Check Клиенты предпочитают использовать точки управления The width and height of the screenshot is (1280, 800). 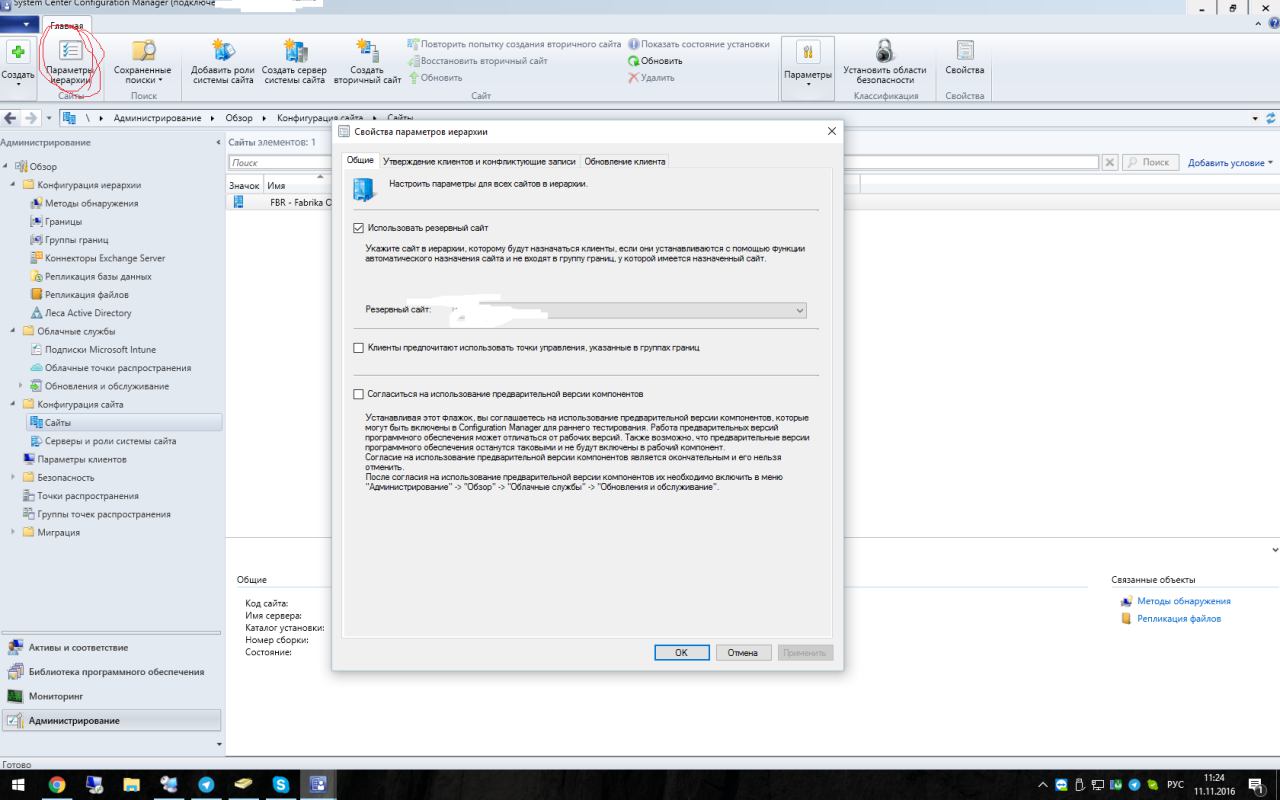[359, 348]
